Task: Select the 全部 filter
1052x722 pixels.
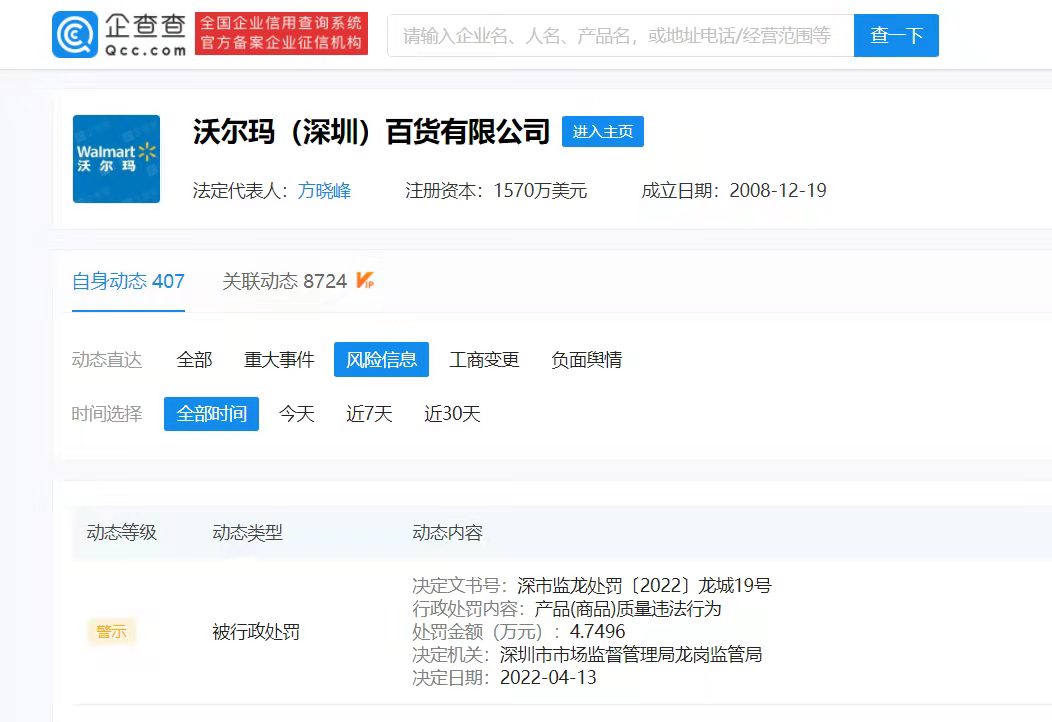Action: (195, 360)
